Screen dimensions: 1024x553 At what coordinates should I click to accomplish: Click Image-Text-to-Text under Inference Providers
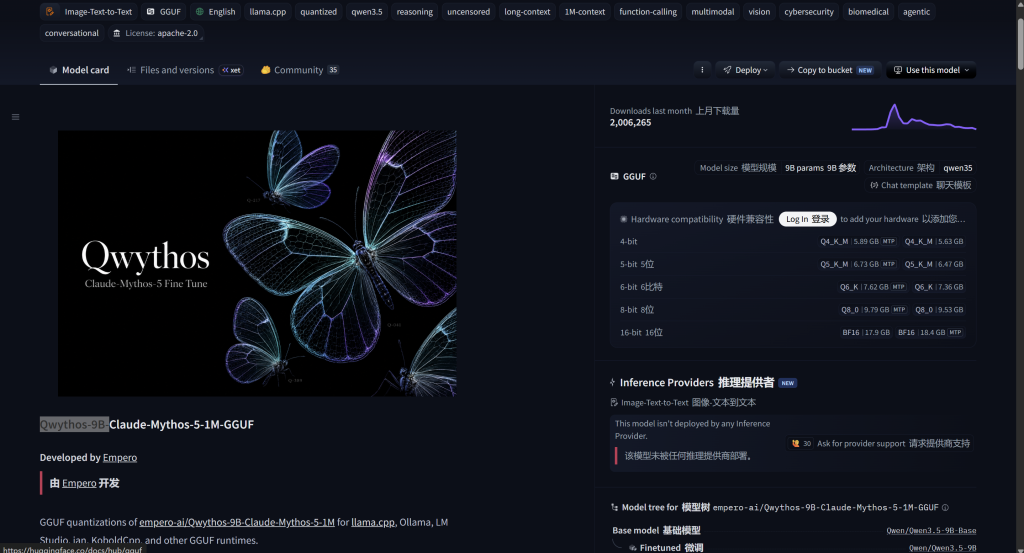[683, 403]
